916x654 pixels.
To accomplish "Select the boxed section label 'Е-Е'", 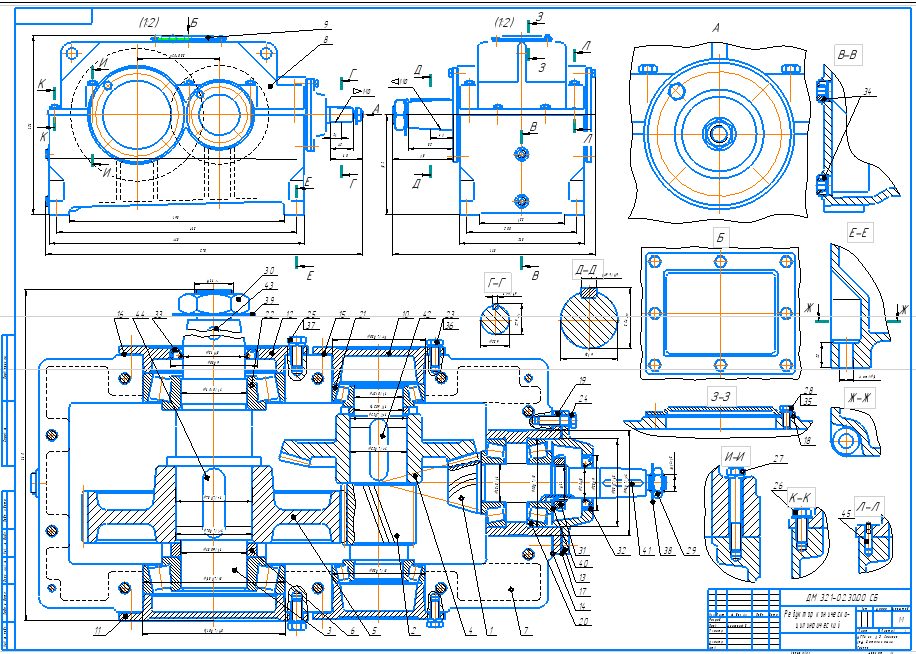I will [858, 234].
